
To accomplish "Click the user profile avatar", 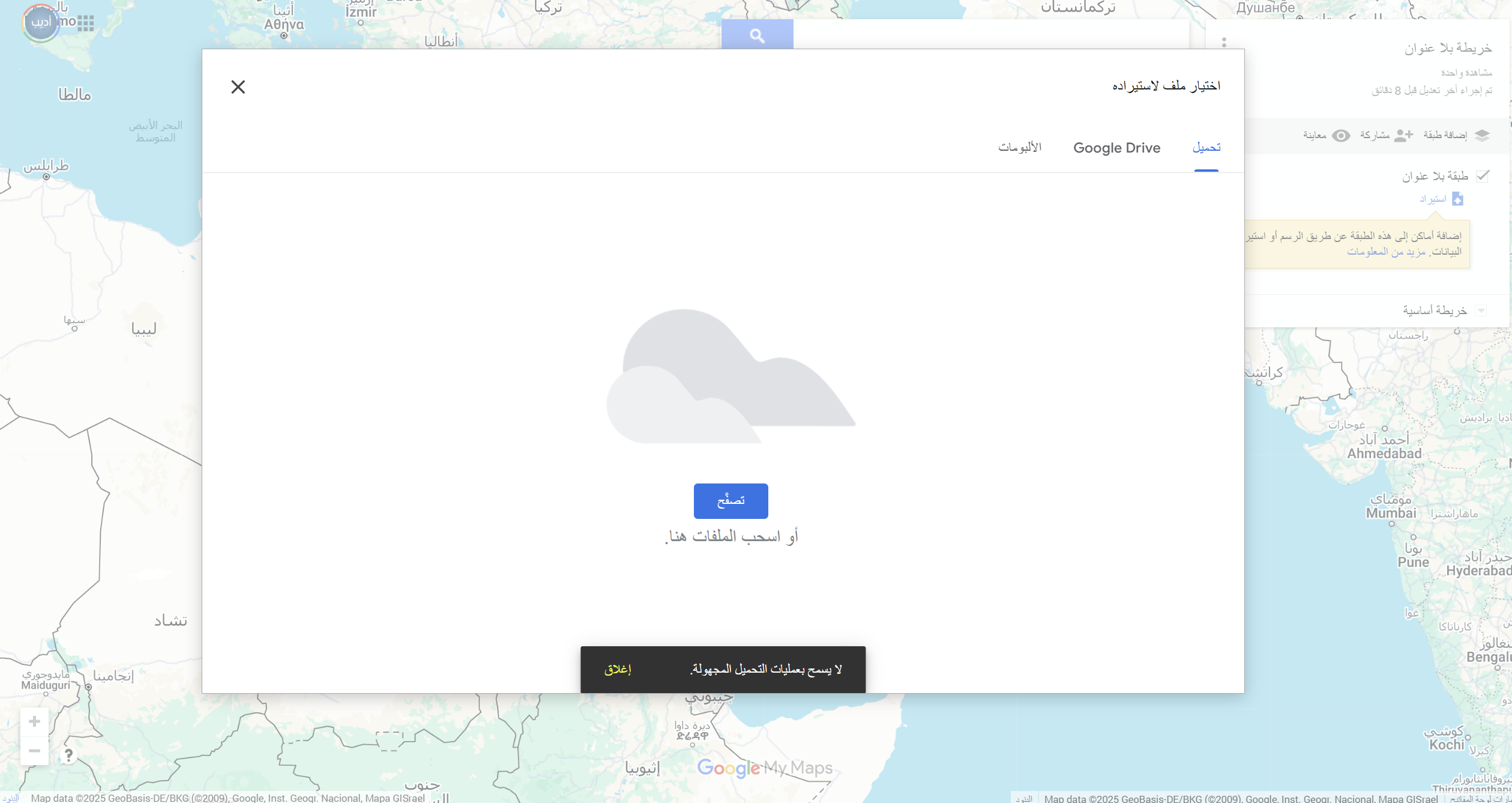I will point(41,23).
